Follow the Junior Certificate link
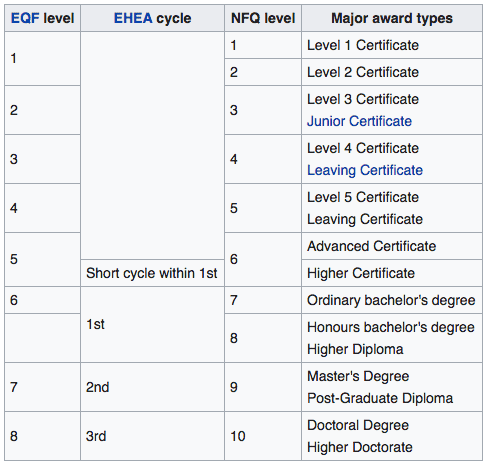The height and width of the screenshot is (466, 488). pos(359,121)
